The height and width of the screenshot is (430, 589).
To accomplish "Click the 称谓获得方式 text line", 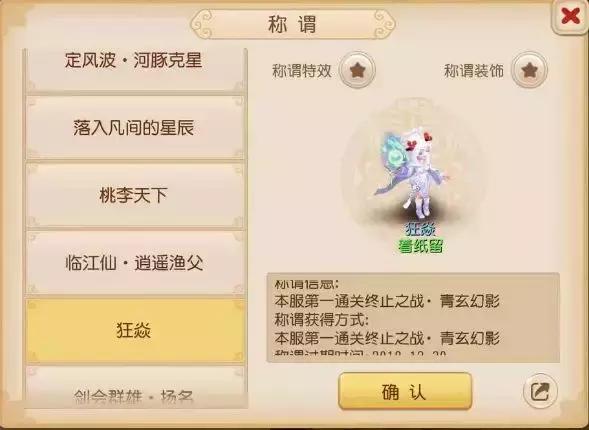I will pos(322,320).
